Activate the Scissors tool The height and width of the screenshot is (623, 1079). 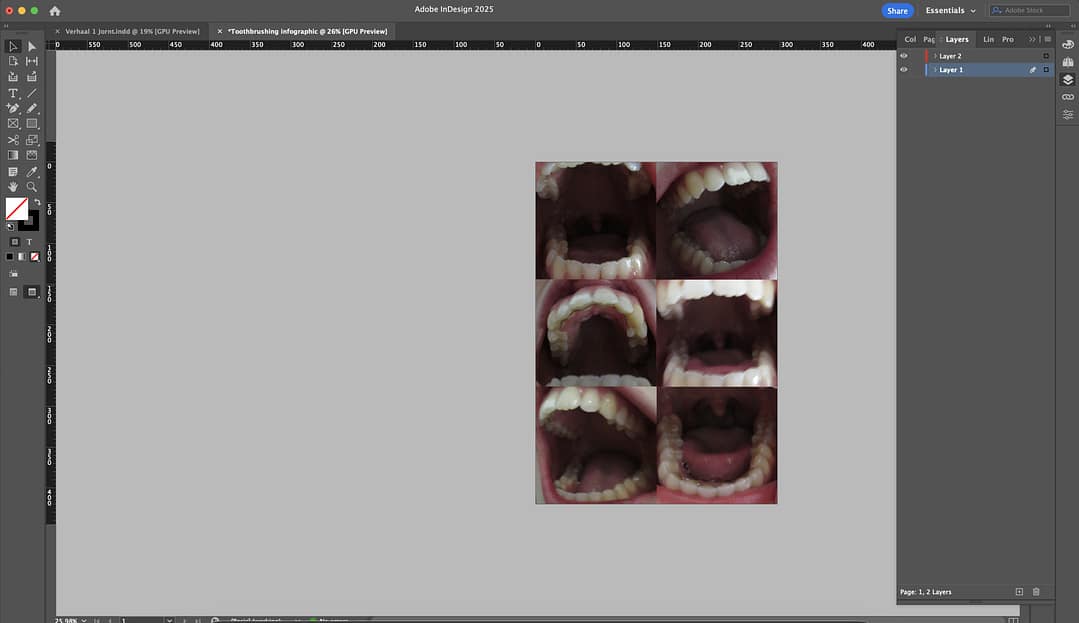click(x=13, y=140)
